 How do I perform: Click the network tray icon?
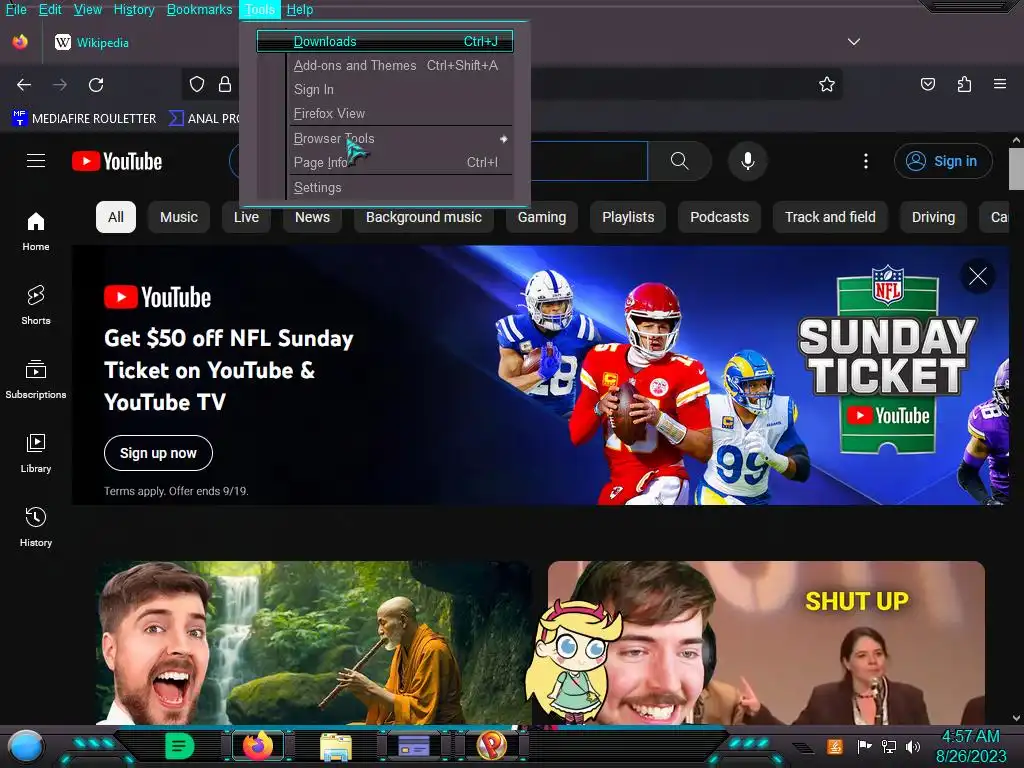coord(888,746)
